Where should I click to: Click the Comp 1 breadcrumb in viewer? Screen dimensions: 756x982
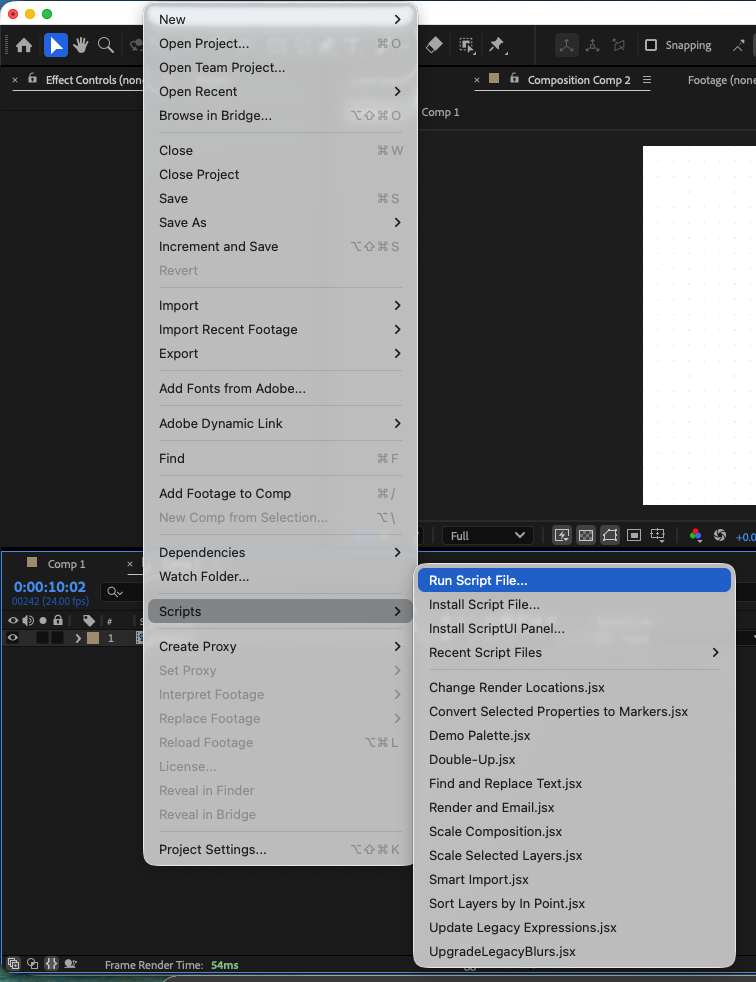pos(440,112)
